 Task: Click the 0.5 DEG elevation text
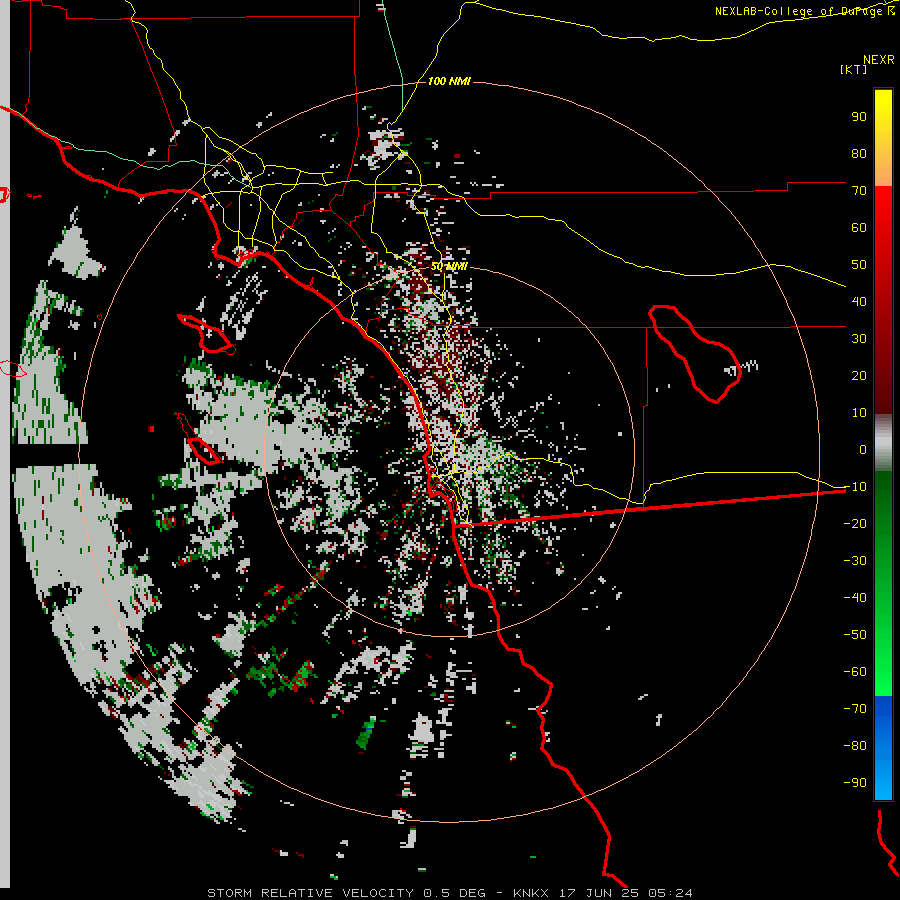click(x=455, y=893)
